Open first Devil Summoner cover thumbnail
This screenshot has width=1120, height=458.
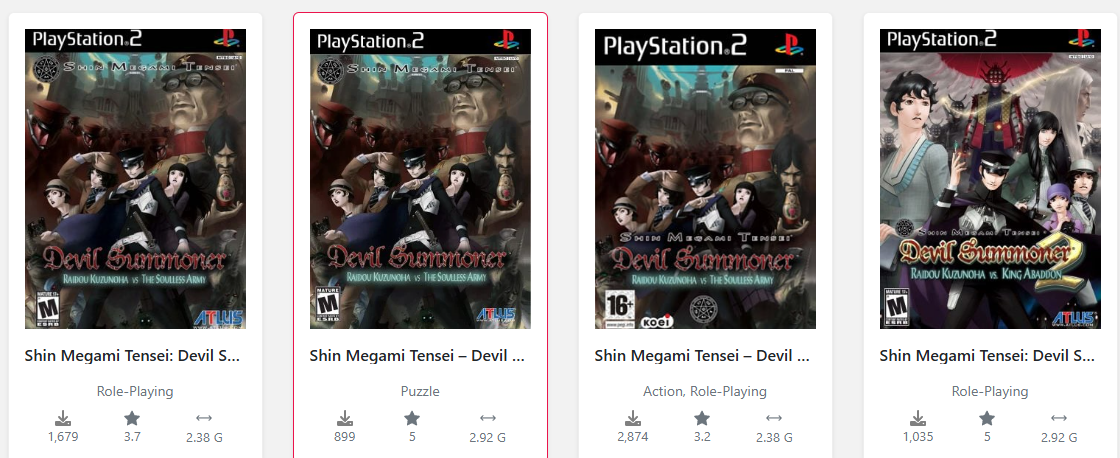(x=136, y=179)
